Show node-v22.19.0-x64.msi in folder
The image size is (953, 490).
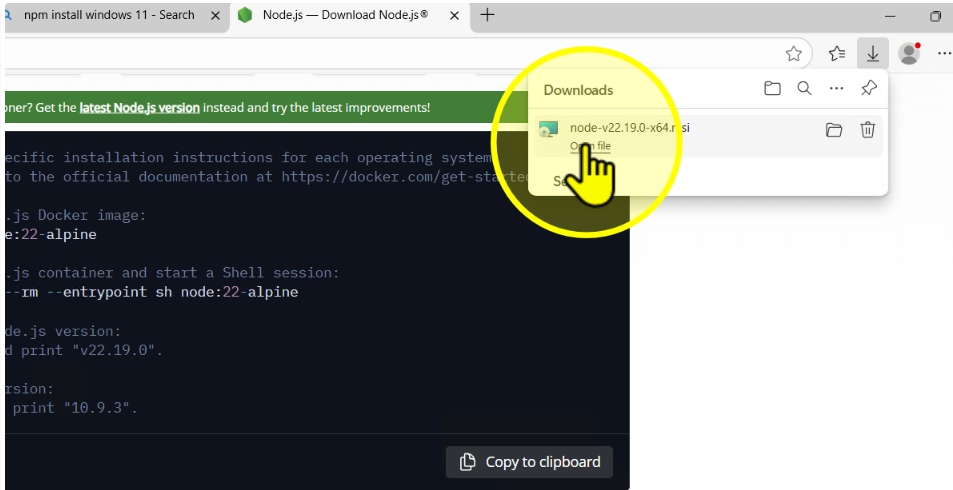834,129
